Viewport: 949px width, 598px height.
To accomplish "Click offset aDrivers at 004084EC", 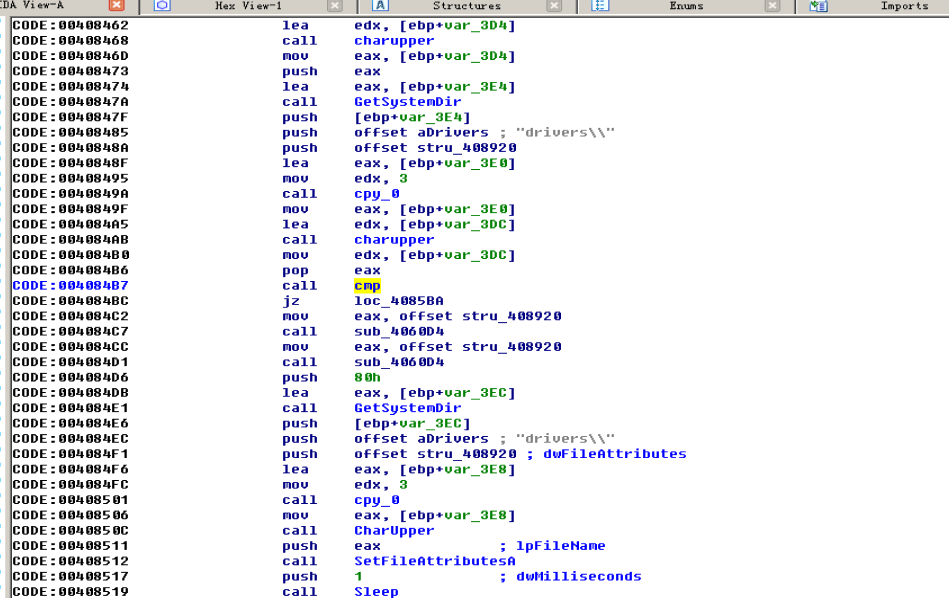I will tap(421, 439).
